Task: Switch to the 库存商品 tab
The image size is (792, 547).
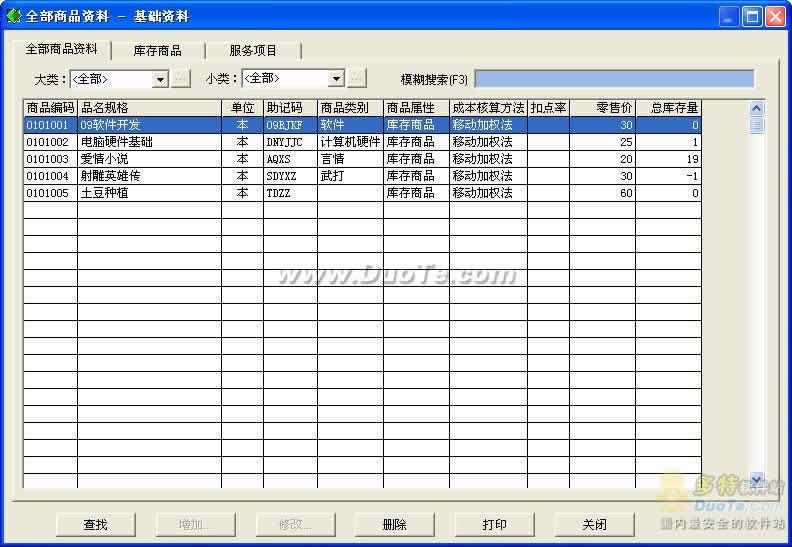Action: click(x=157, y=50)
